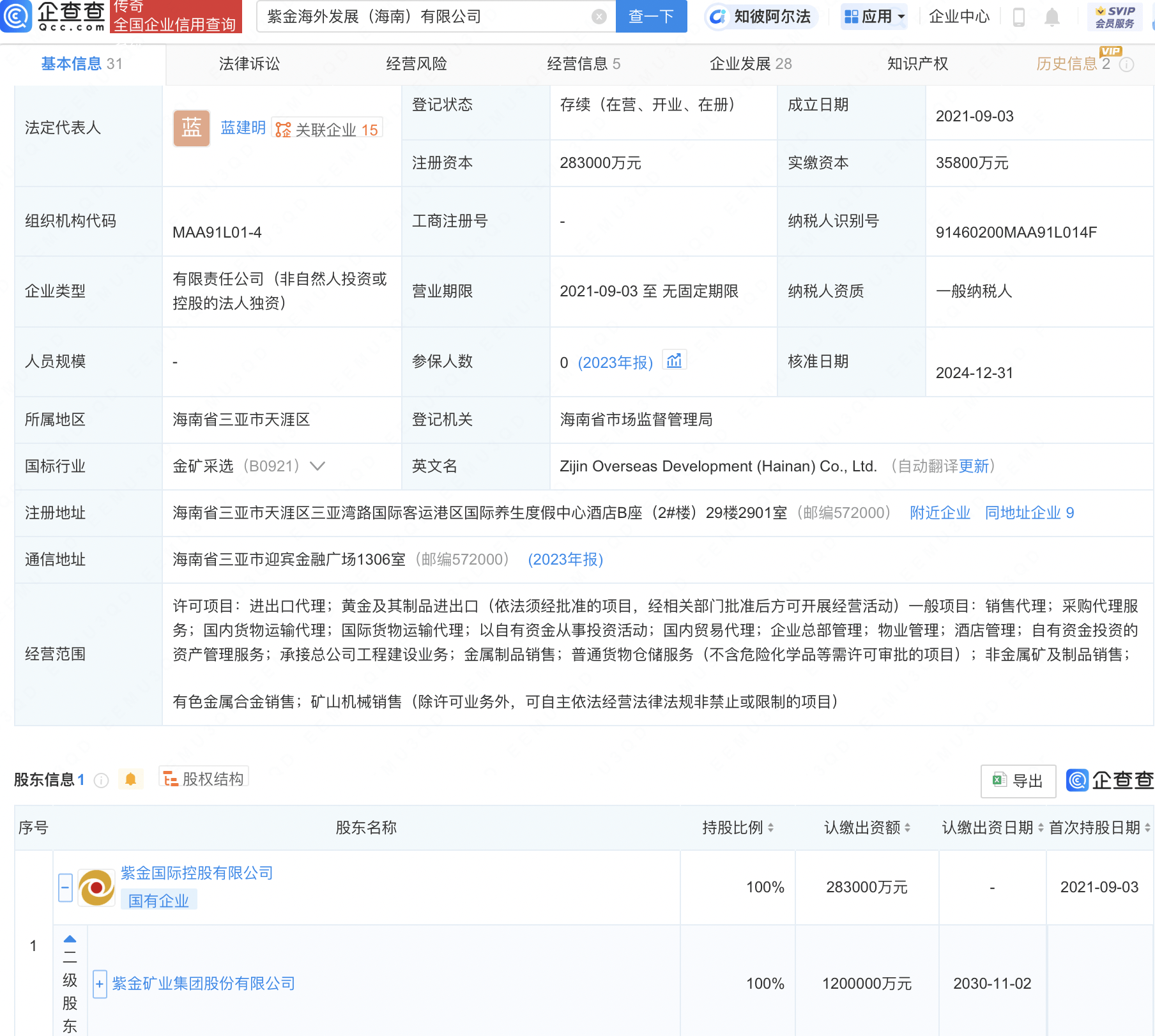
Task: Open 同地址企业 9 link
Action: pos(1029,513)
